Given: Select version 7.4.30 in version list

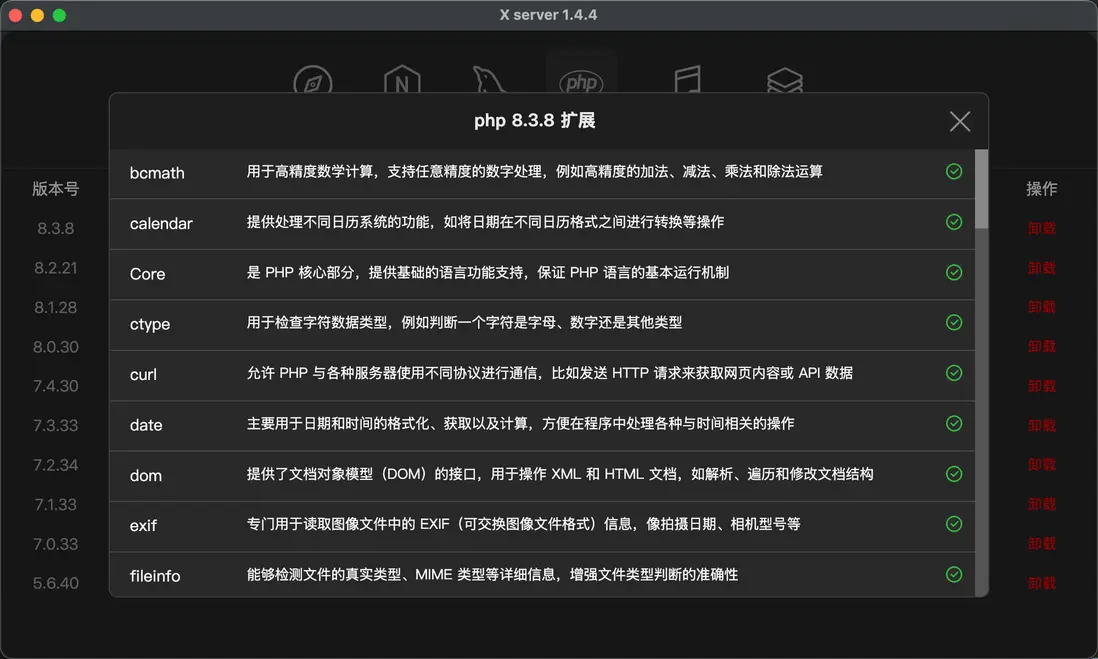Looking at the screenshot, I should click(x=55, y=386).
